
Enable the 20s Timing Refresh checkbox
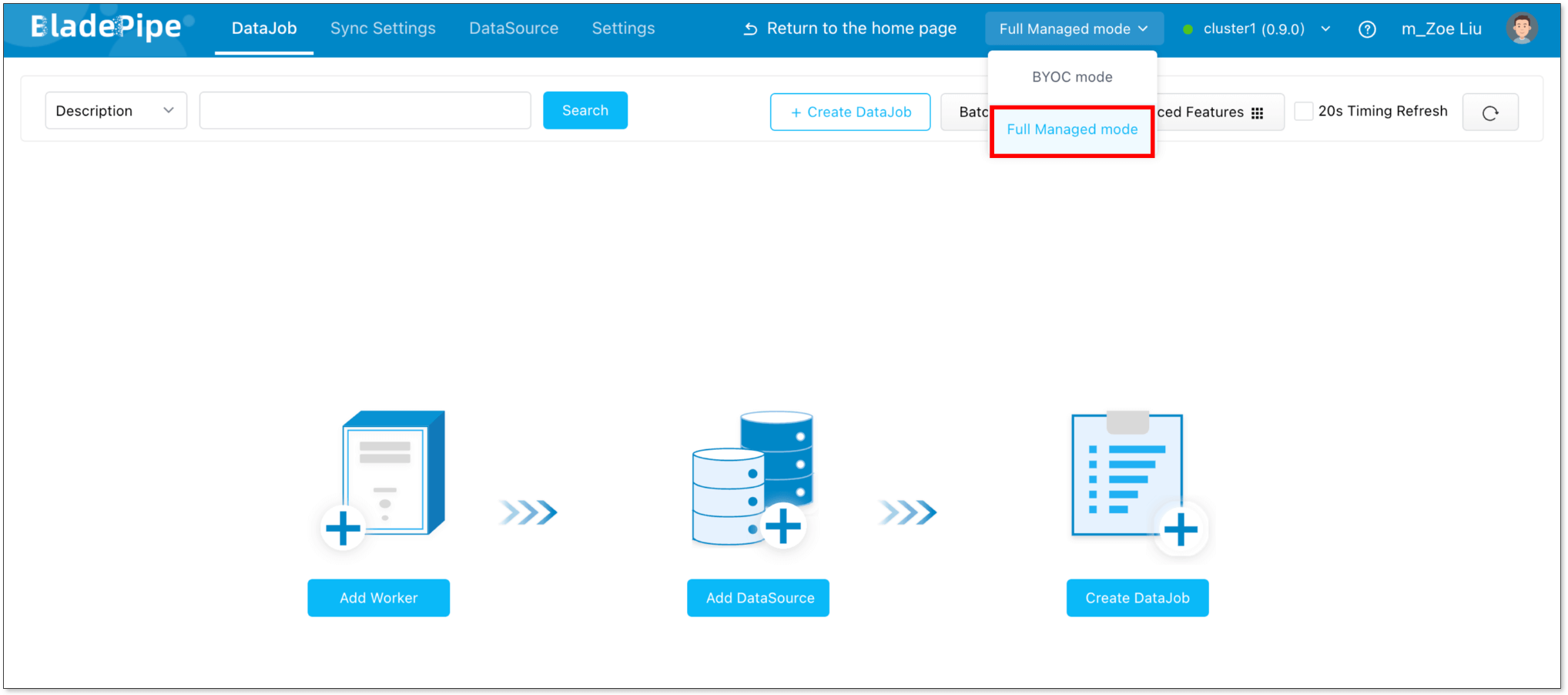(1303, 111)
